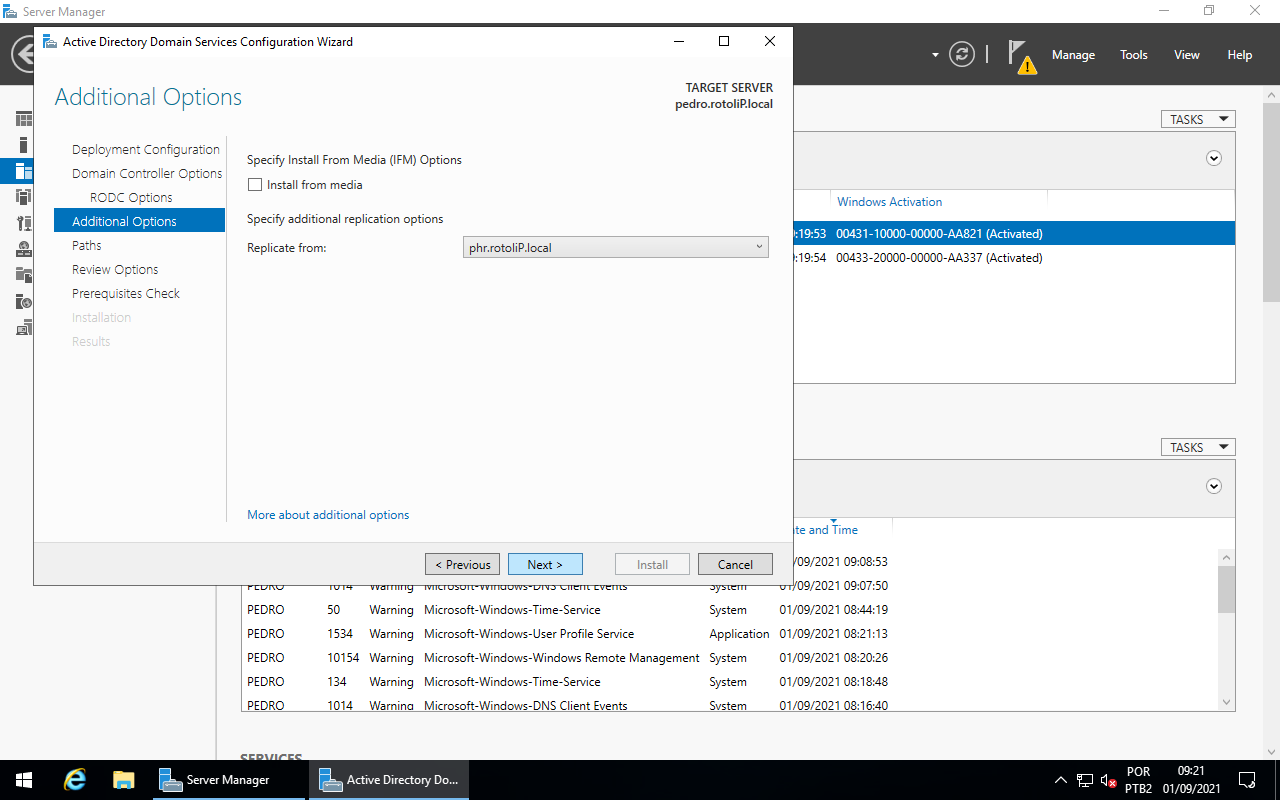Click the back navigation arrow in Server Manager
The height and width of the screenshot is (800, 1280).
[x=20, y=54]
